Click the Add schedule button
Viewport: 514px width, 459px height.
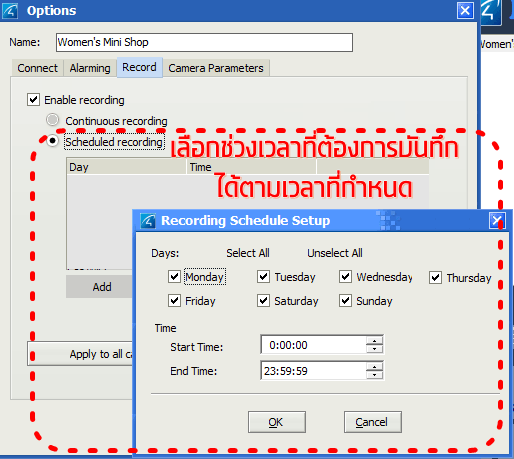pyautogui.click(x=101, y=287)
